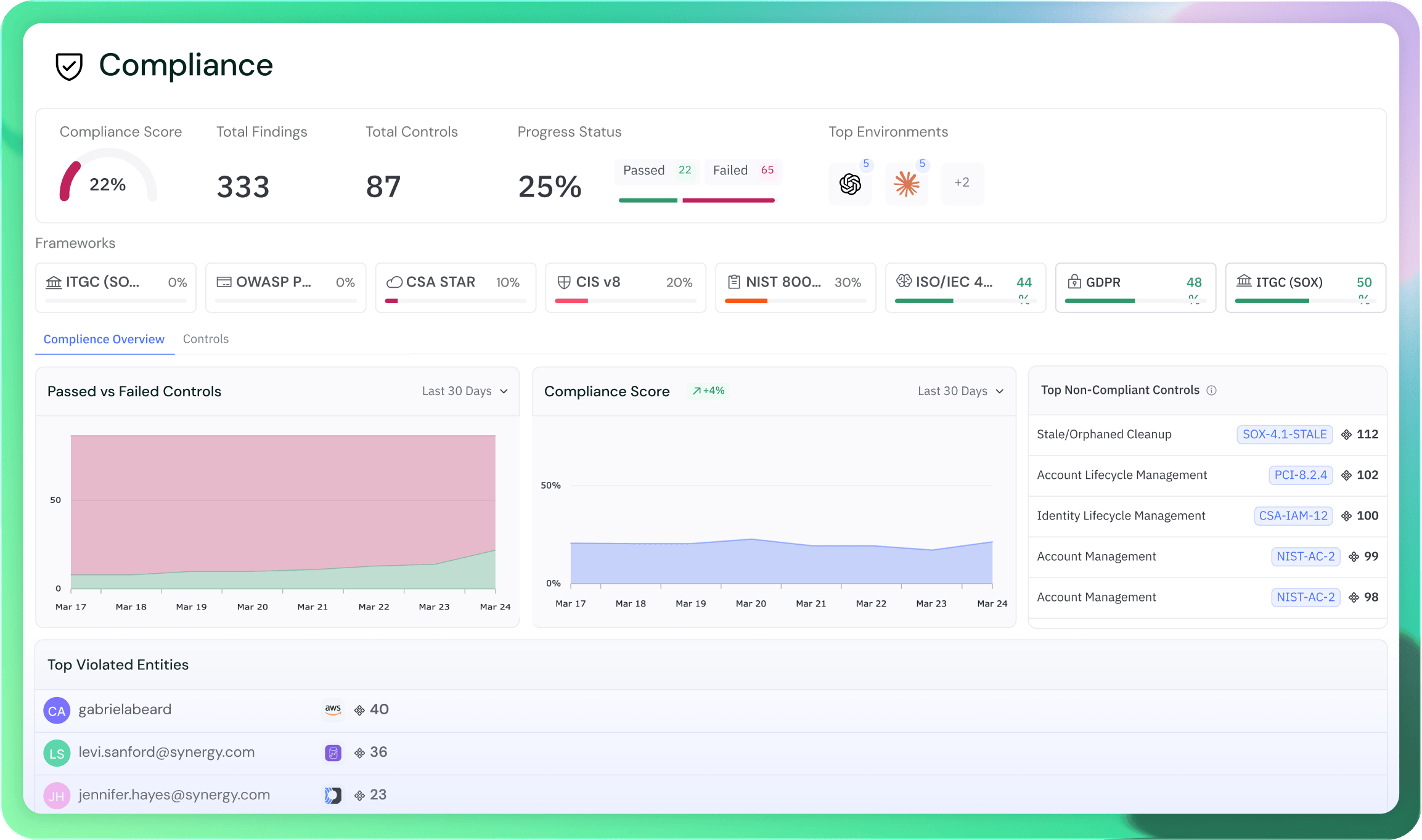Click the Progress Status 25% value
Image resolution: width=1422 pixels, height=840 pixels.
pyautogui.click(x=550, y=187)
